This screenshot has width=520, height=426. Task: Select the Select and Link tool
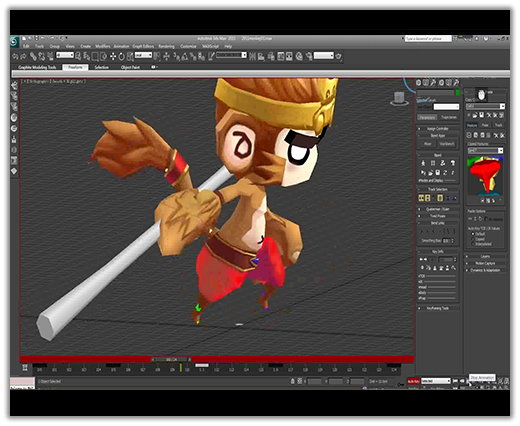pos(33,56)
